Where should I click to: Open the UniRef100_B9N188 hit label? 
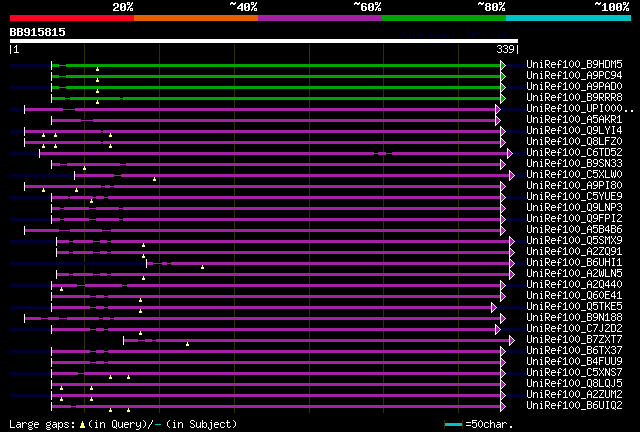click(574, 318)
